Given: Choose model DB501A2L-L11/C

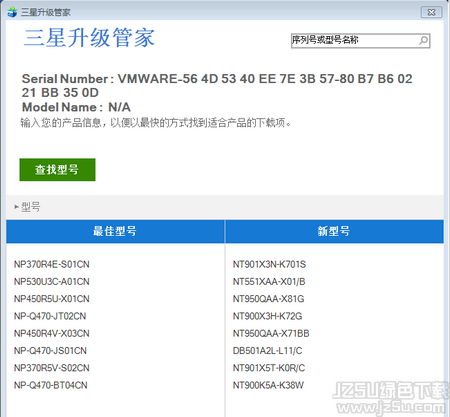Looking at the screenshot, I should (267, 351).
